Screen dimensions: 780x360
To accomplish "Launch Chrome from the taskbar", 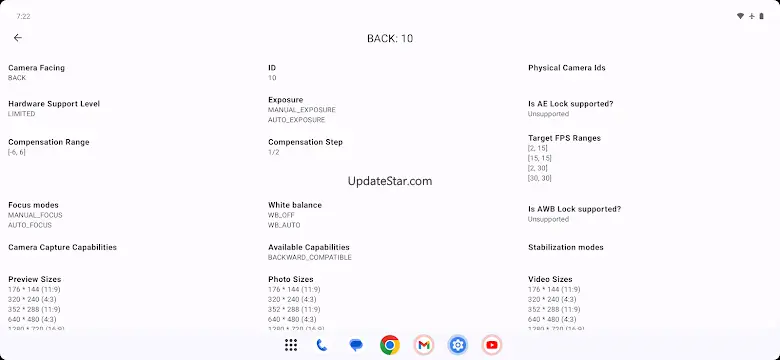I will coord(390,345).
